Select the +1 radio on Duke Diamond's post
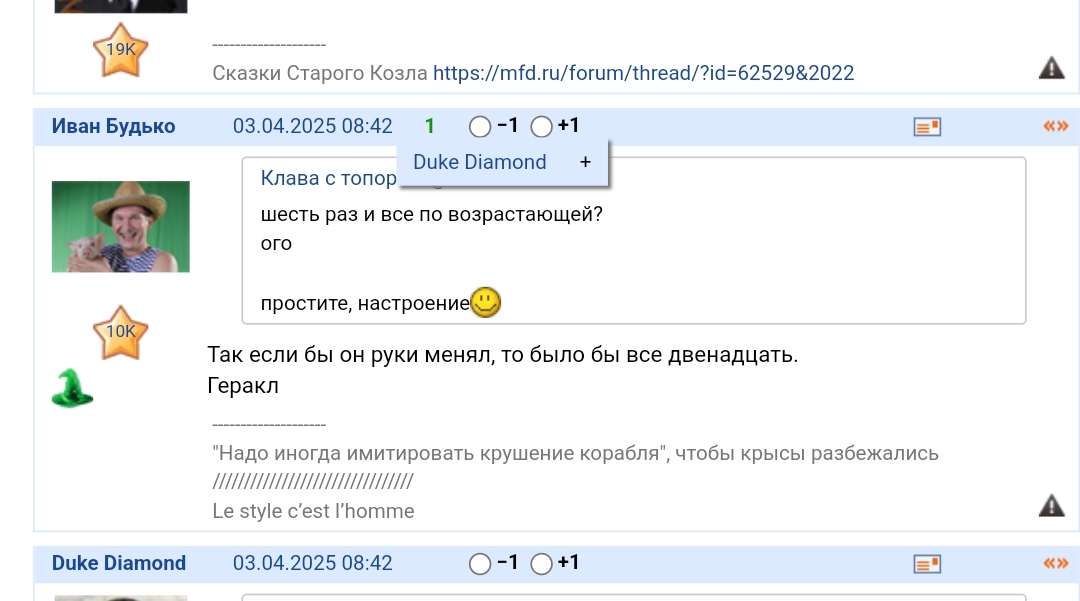This screenshot has height=601, width=1080. 541,564
